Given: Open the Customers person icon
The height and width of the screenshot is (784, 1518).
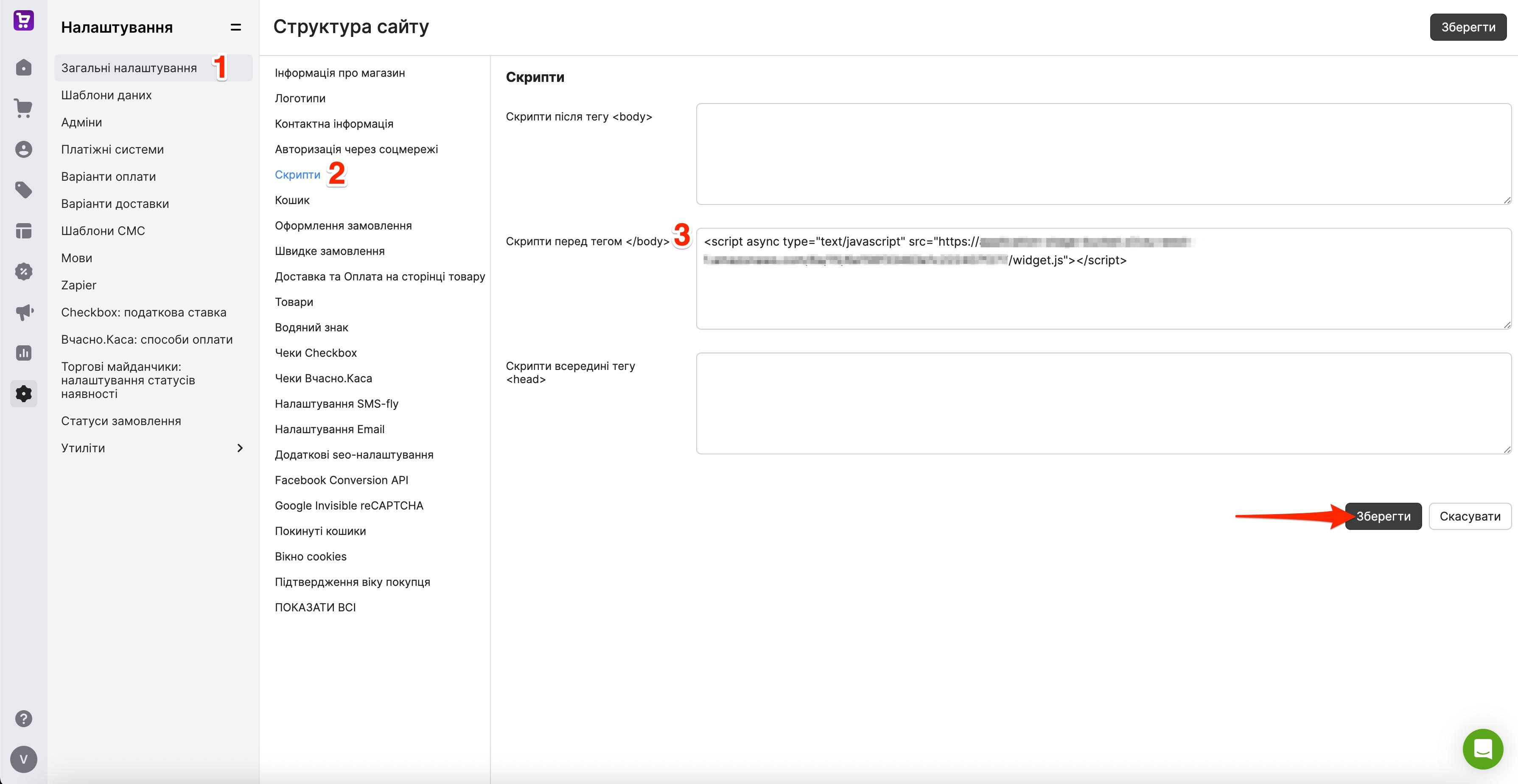Looking at the screenshot, I should point(24,149).
